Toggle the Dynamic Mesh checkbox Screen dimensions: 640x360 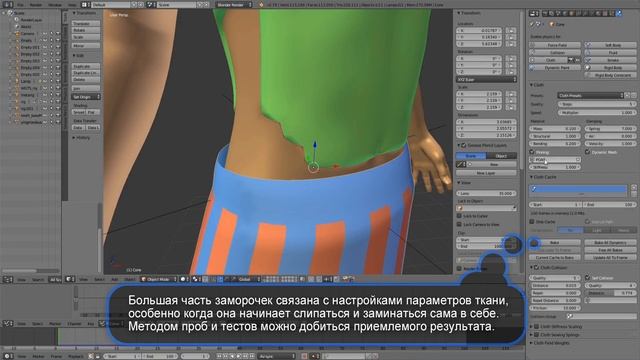coord(587,152)
